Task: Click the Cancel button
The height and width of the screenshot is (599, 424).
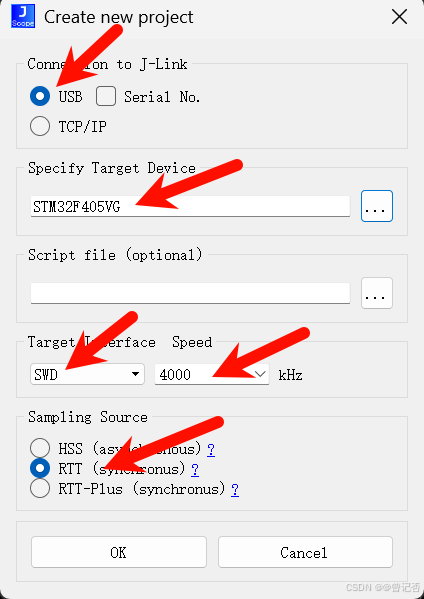Action: [305, 552]
